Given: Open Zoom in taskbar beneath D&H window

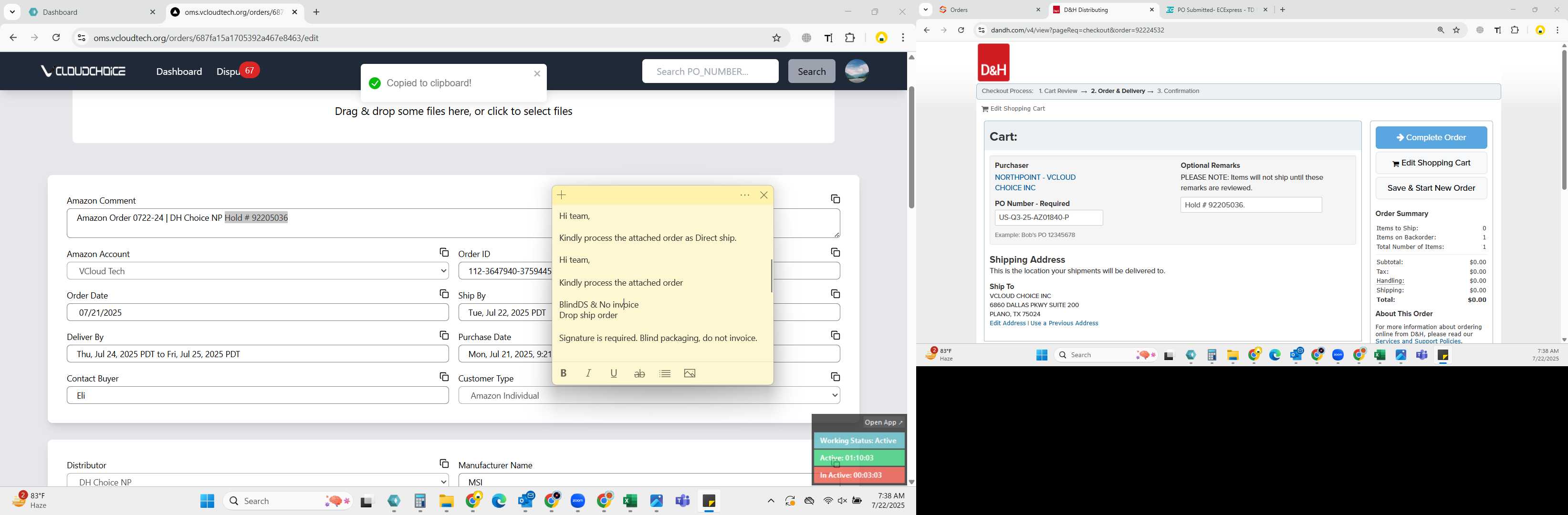Looking at the screenshot, I should pos(1338,355).
